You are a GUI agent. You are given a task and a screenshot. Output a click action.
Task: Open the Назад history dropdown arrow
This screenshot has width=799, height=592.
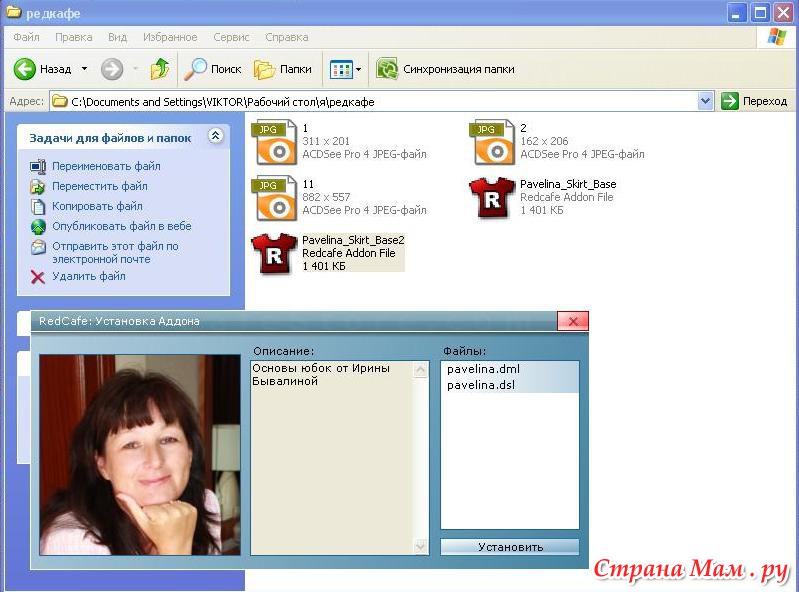point(84,69)
